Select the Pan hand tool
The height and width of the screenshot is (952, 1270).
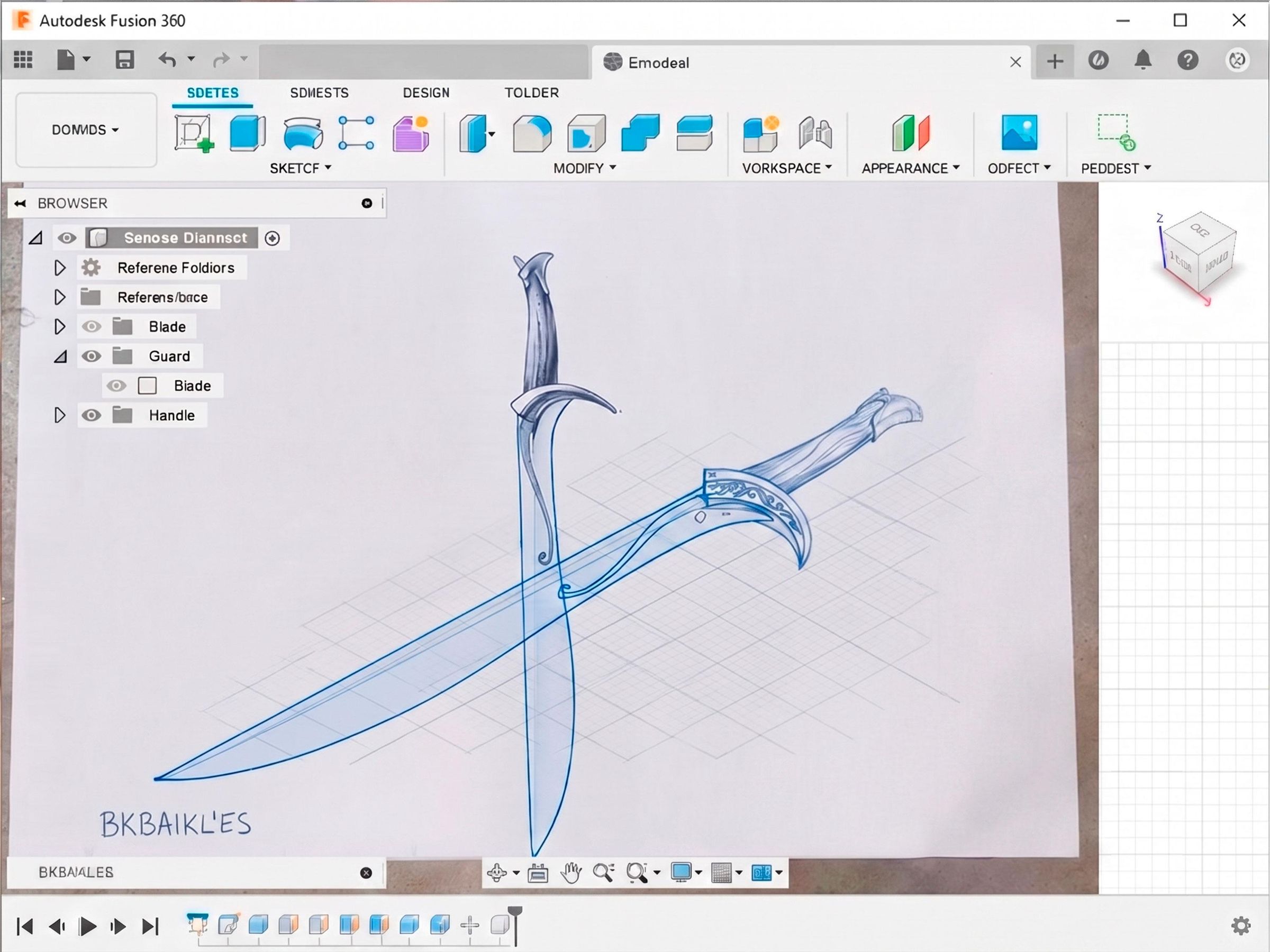[571, 873]
